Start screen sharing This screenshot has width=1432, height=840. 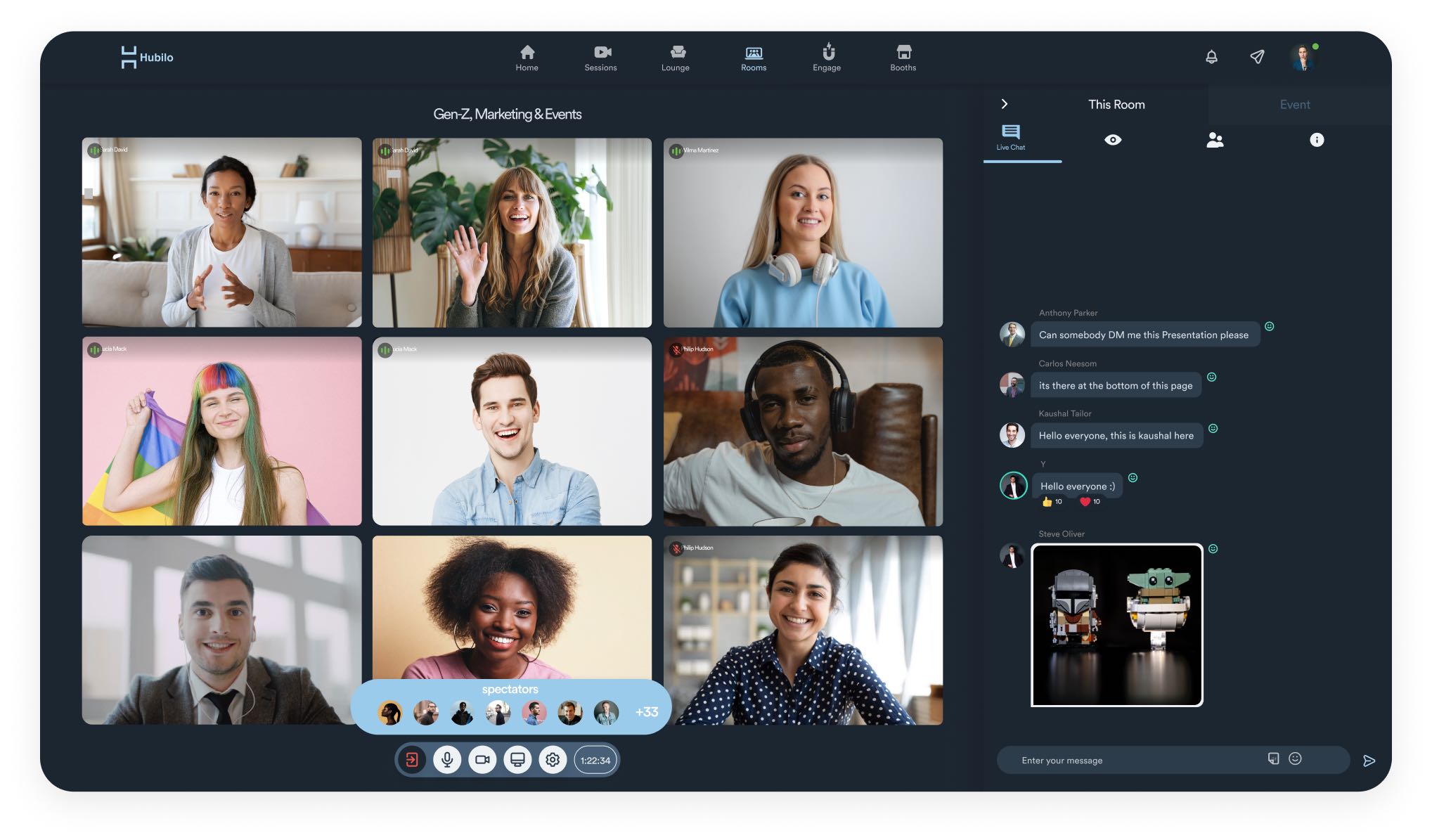[x=517, y=760]
